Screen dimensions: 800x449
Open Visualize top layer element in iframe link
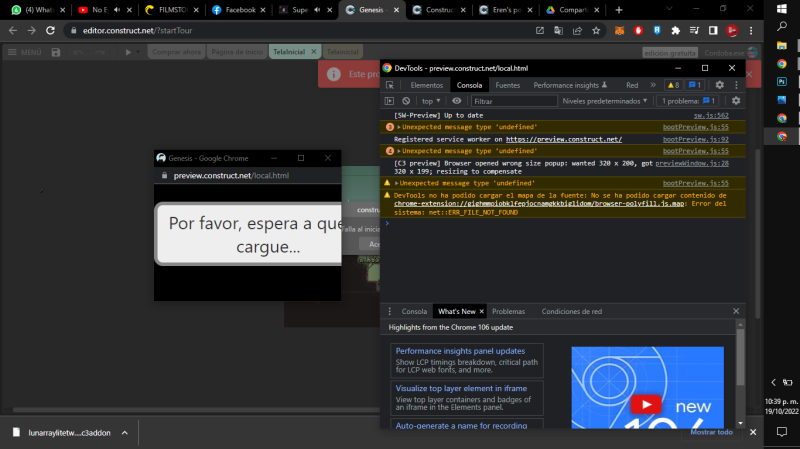(461, 388)
